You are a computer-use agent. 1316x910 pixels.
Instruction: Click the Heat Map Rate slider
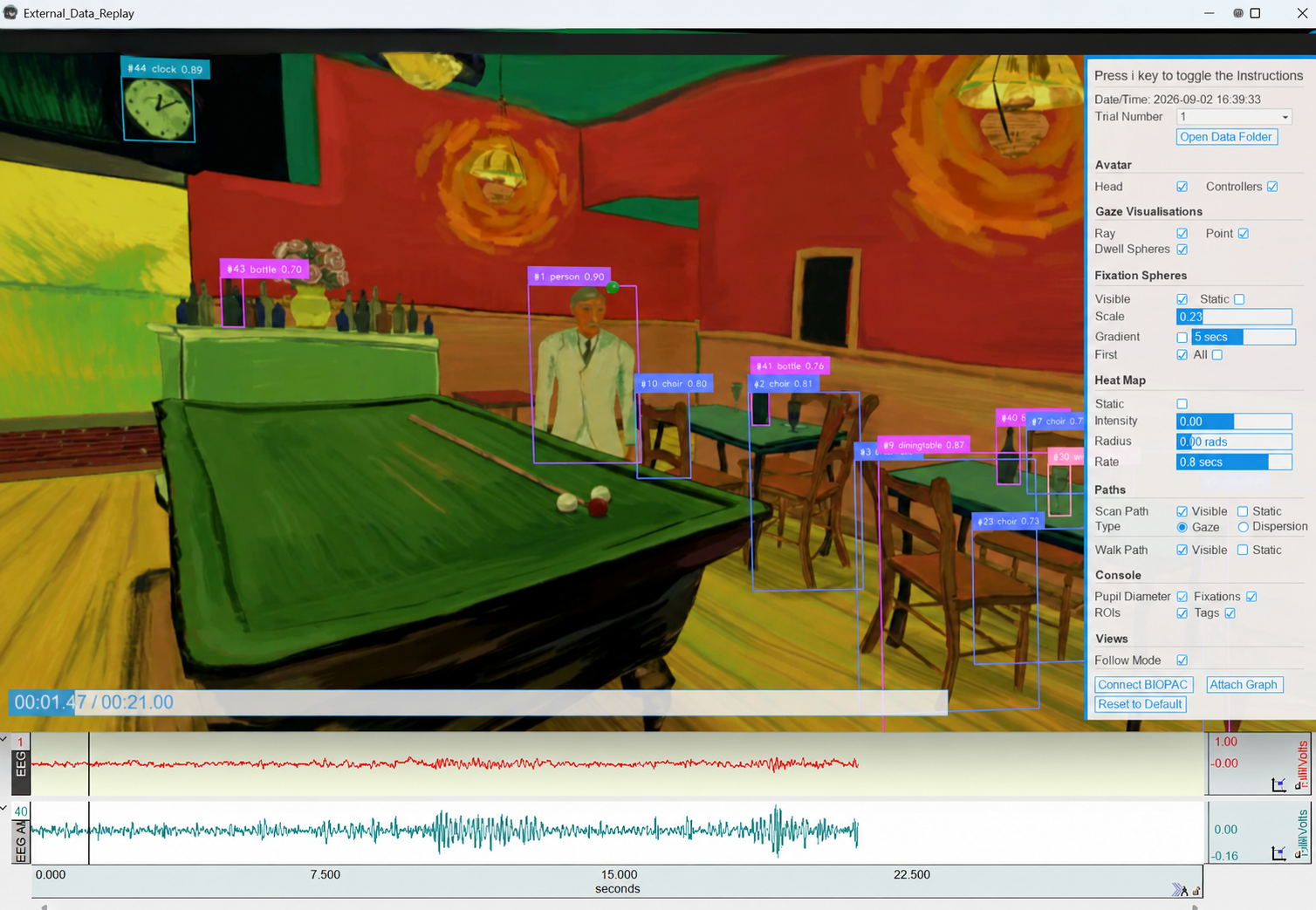(1234, 462)
